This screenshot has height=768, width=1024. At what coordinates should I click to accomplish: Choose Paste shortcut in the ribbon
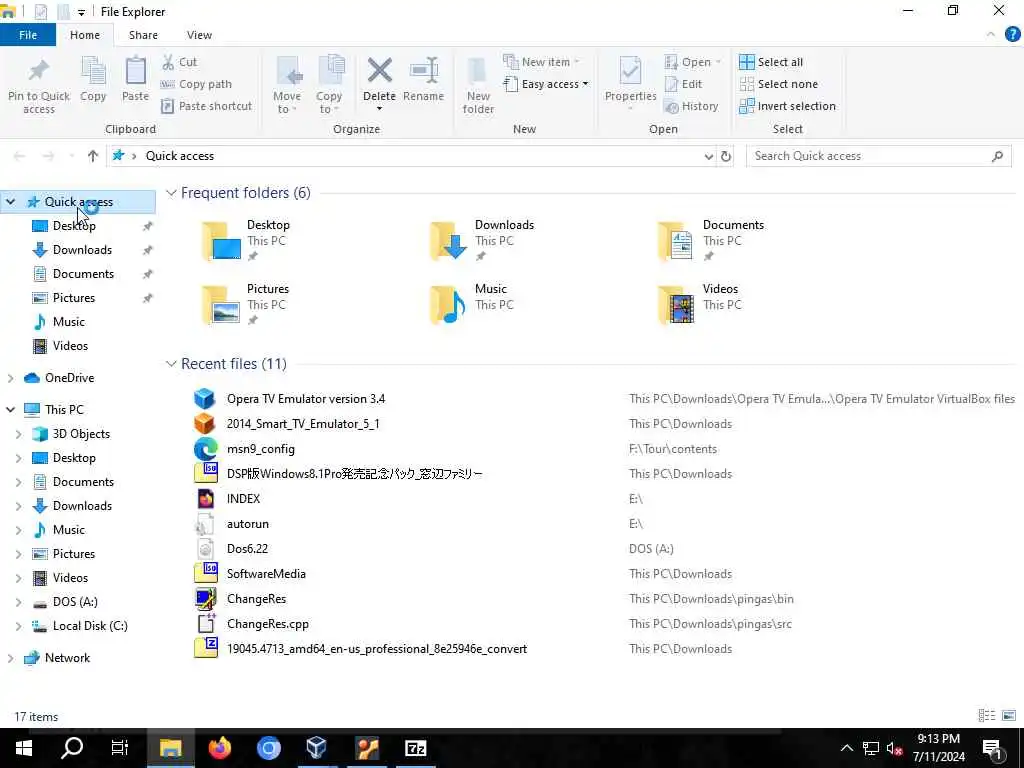206,106
